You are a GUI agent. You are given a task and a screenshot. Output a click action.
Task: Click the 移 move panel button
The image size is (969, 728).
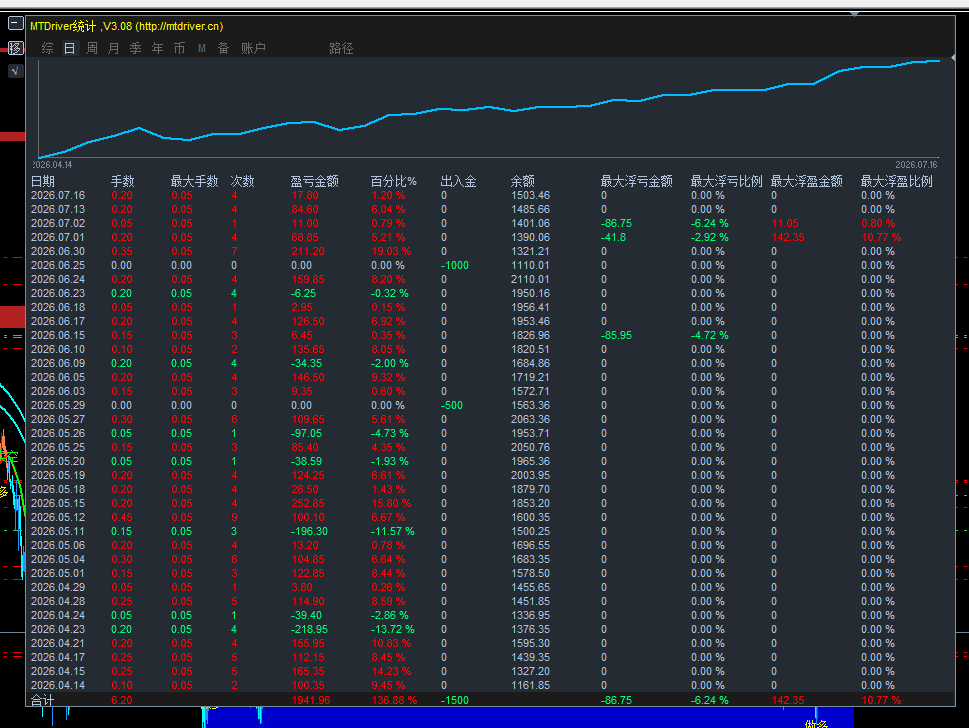15,48
